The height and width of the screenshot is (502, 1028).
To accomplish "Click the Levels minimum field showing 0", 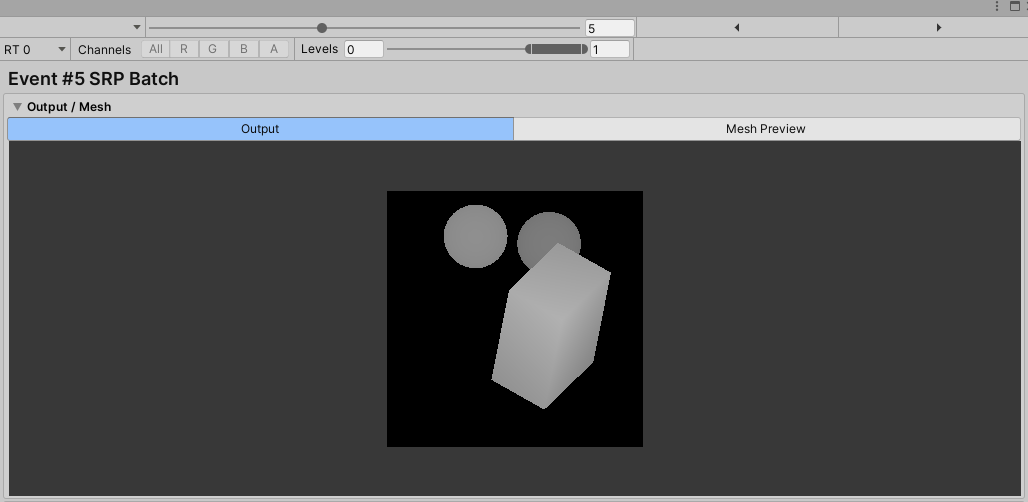I will click(364, 49).
